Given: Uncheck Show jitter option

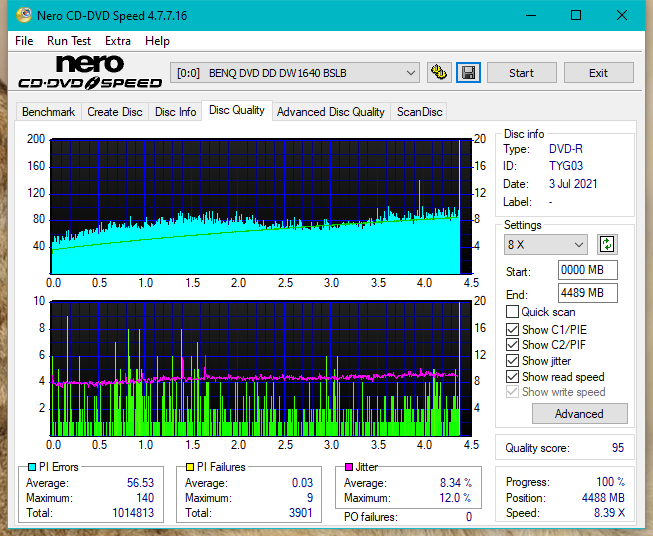Looking at the screenshot, I should (x=512, y=360).
